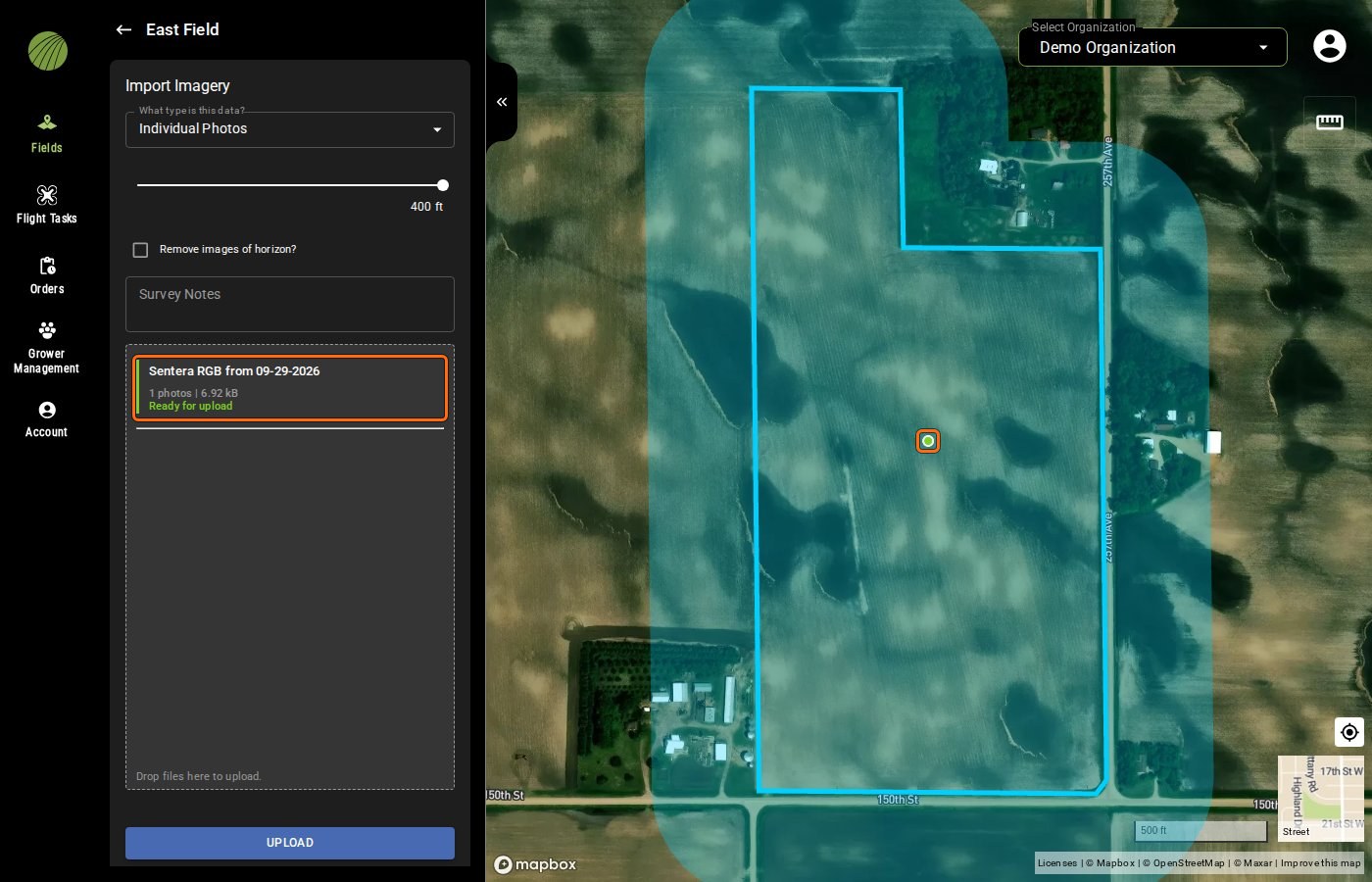Open the user profile avatar menu
The height and width of the screenshot is (882, 1372).
(x=1330, y=46)
